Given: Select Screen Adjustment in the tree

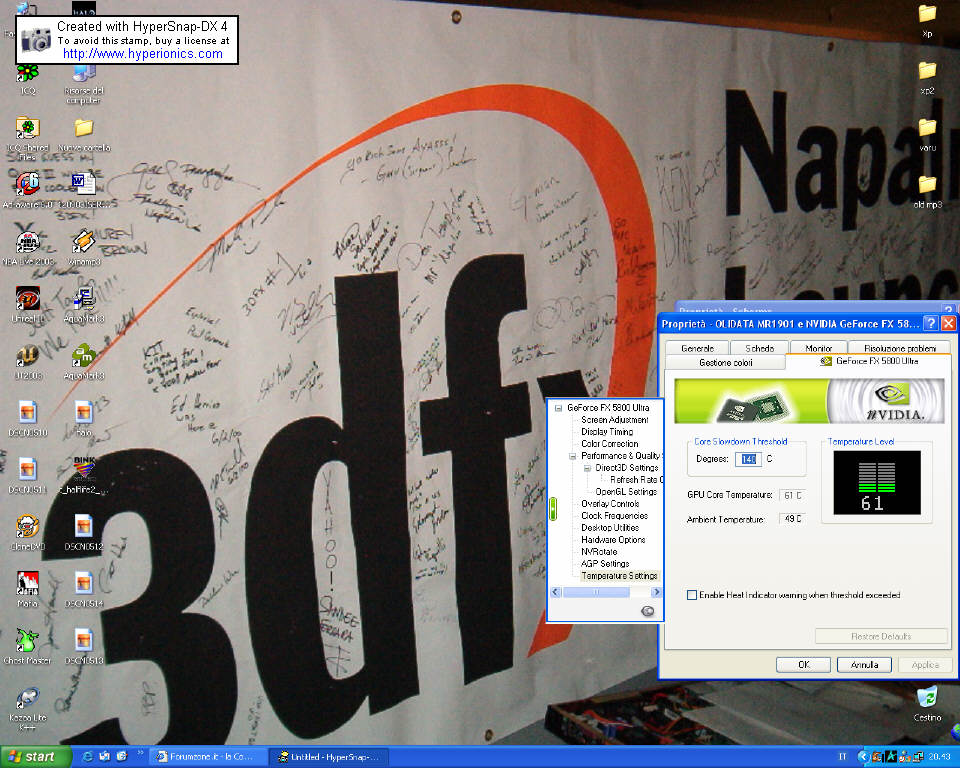Looking at the screenshot, I should click(615, 420).
